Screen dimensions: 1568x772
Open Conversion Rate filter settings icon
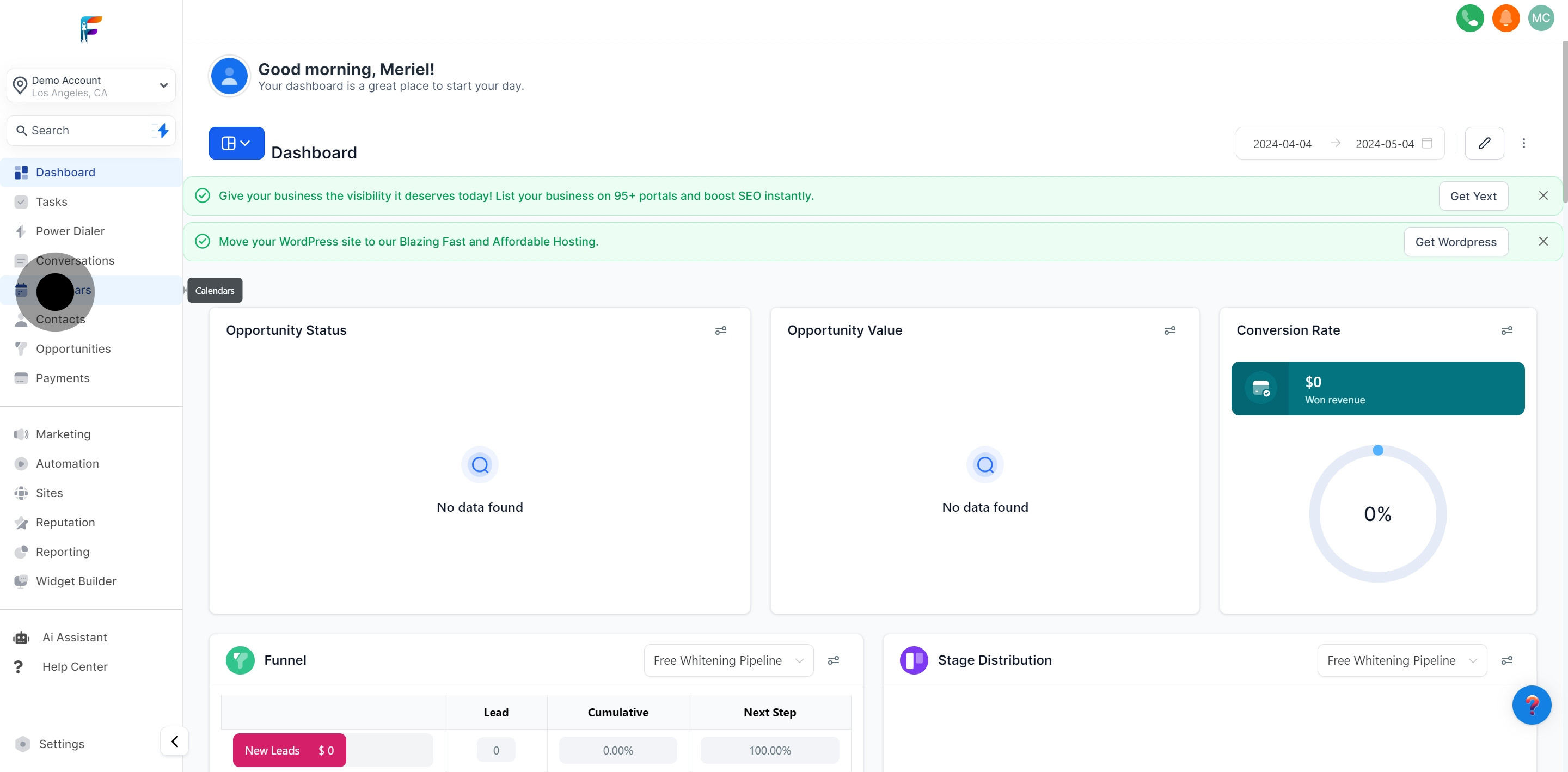tap(1506, 330)
